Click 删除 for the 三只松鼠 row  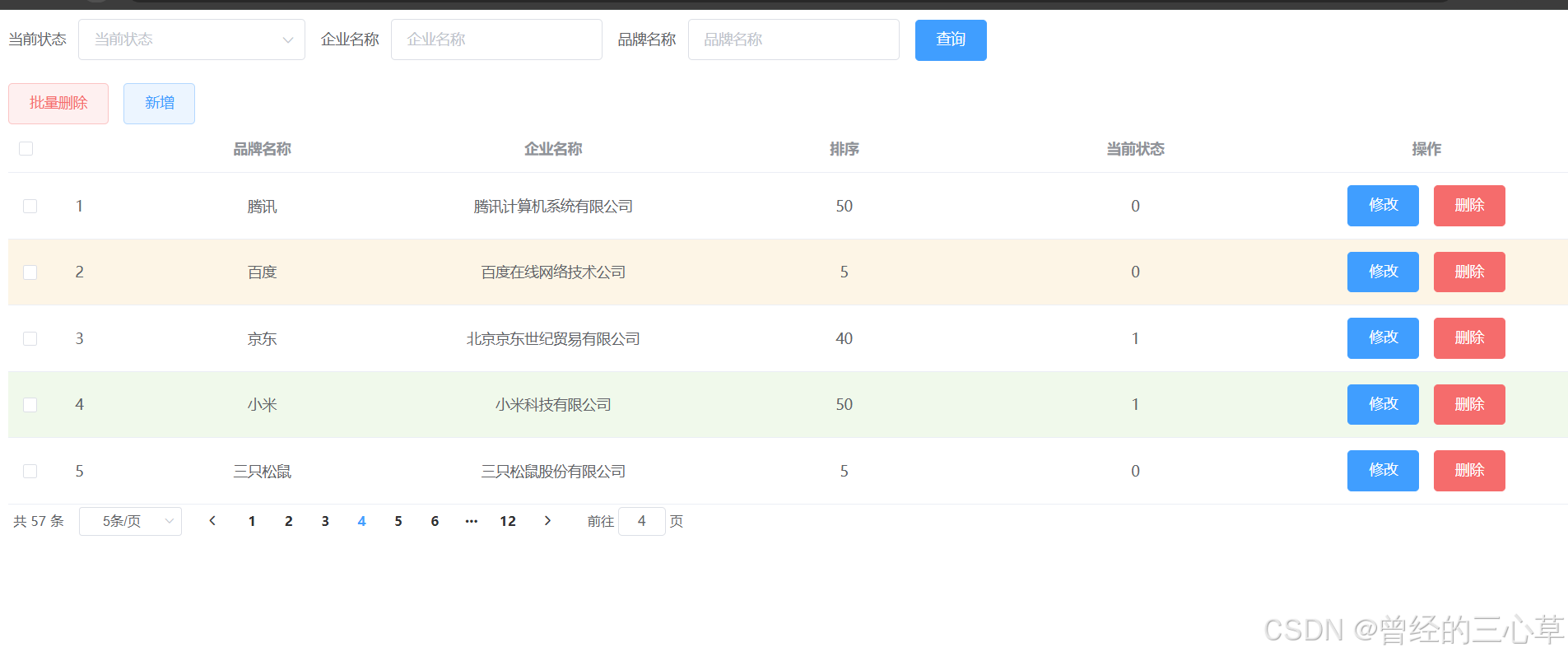(x=1469, y=471)
